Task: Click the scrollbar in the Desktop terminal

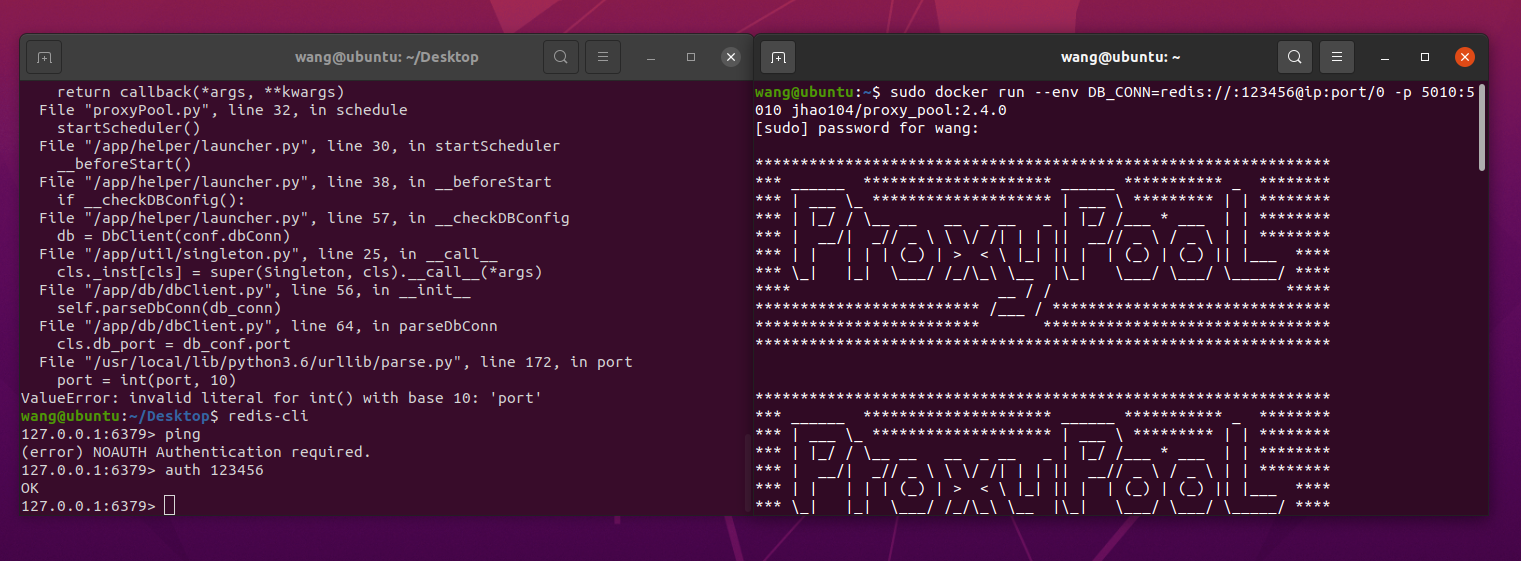Action: [747, 475]
